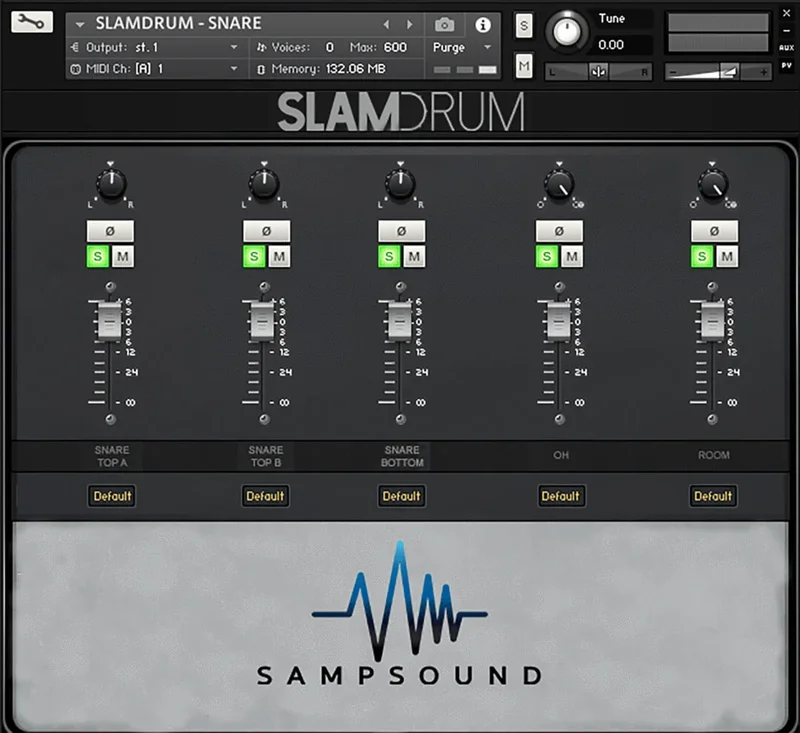Viewport: 800px width, 733px height.
Task: Click the Room volume fader
Action: pos(712,321)
